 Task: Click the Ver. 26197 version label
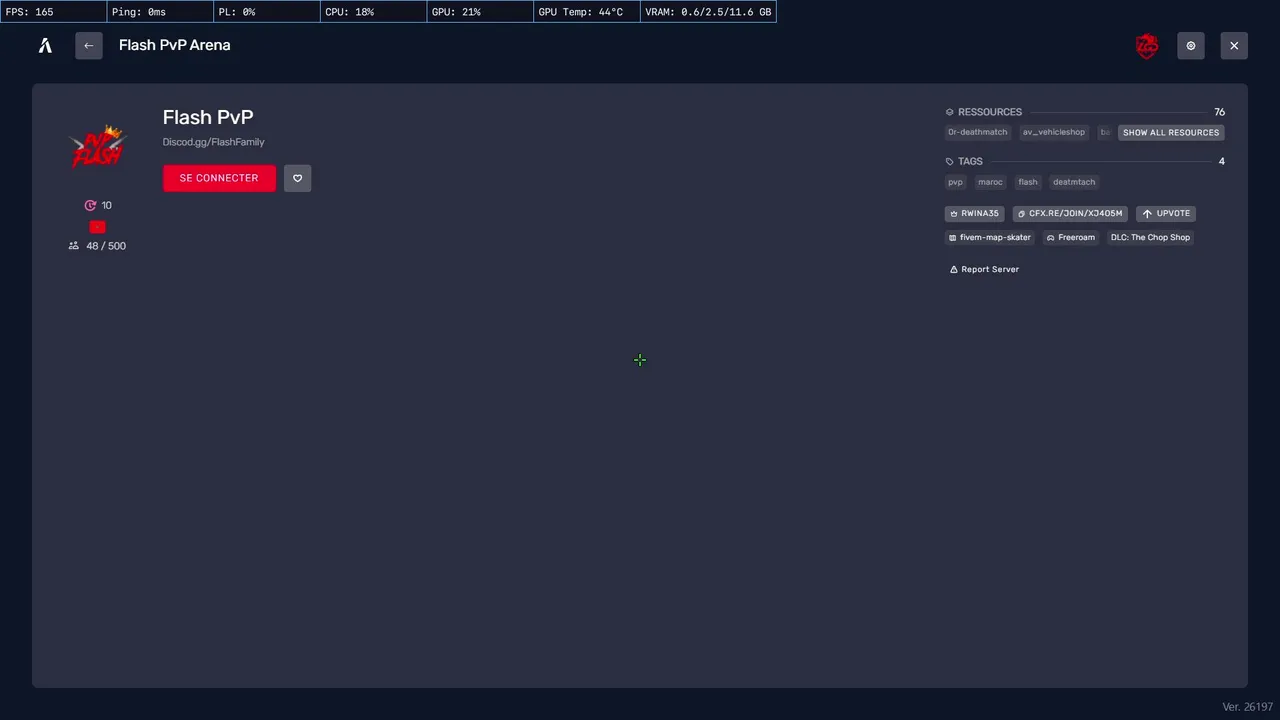(x=1247, y=707)
